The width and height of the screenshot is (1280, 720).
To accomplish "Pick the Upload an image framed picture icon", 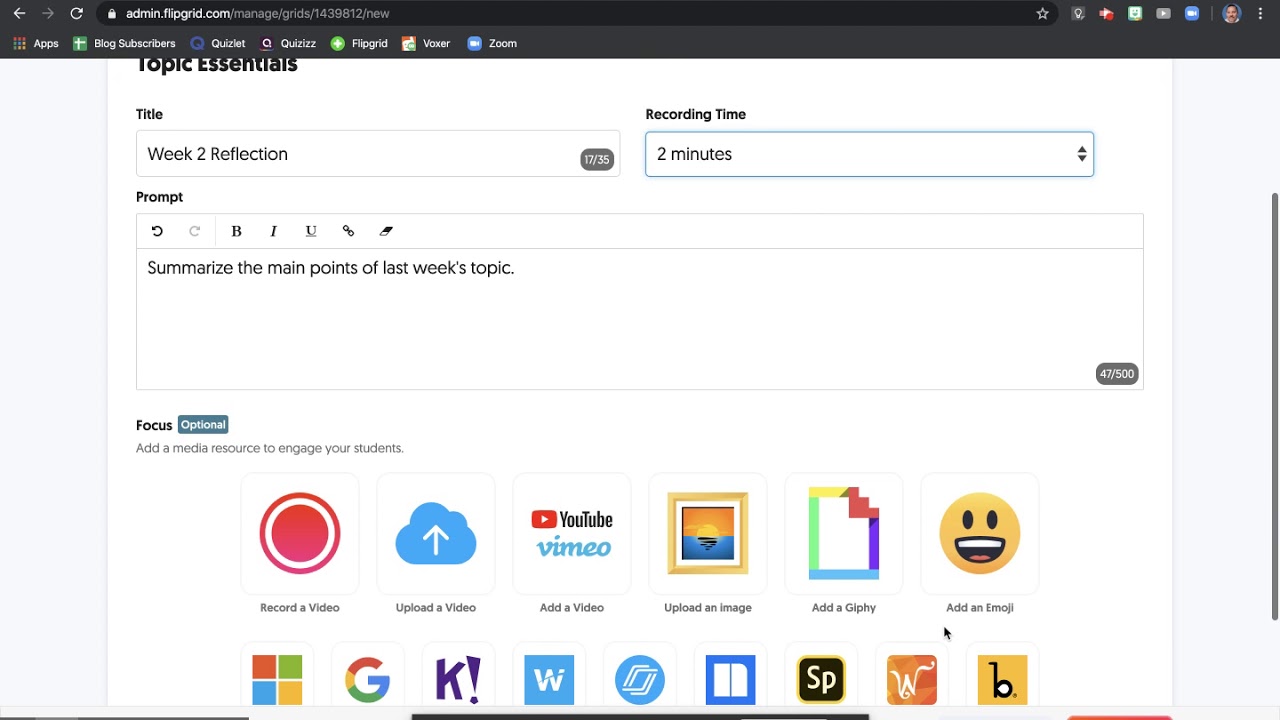I will tap(708, 534).
